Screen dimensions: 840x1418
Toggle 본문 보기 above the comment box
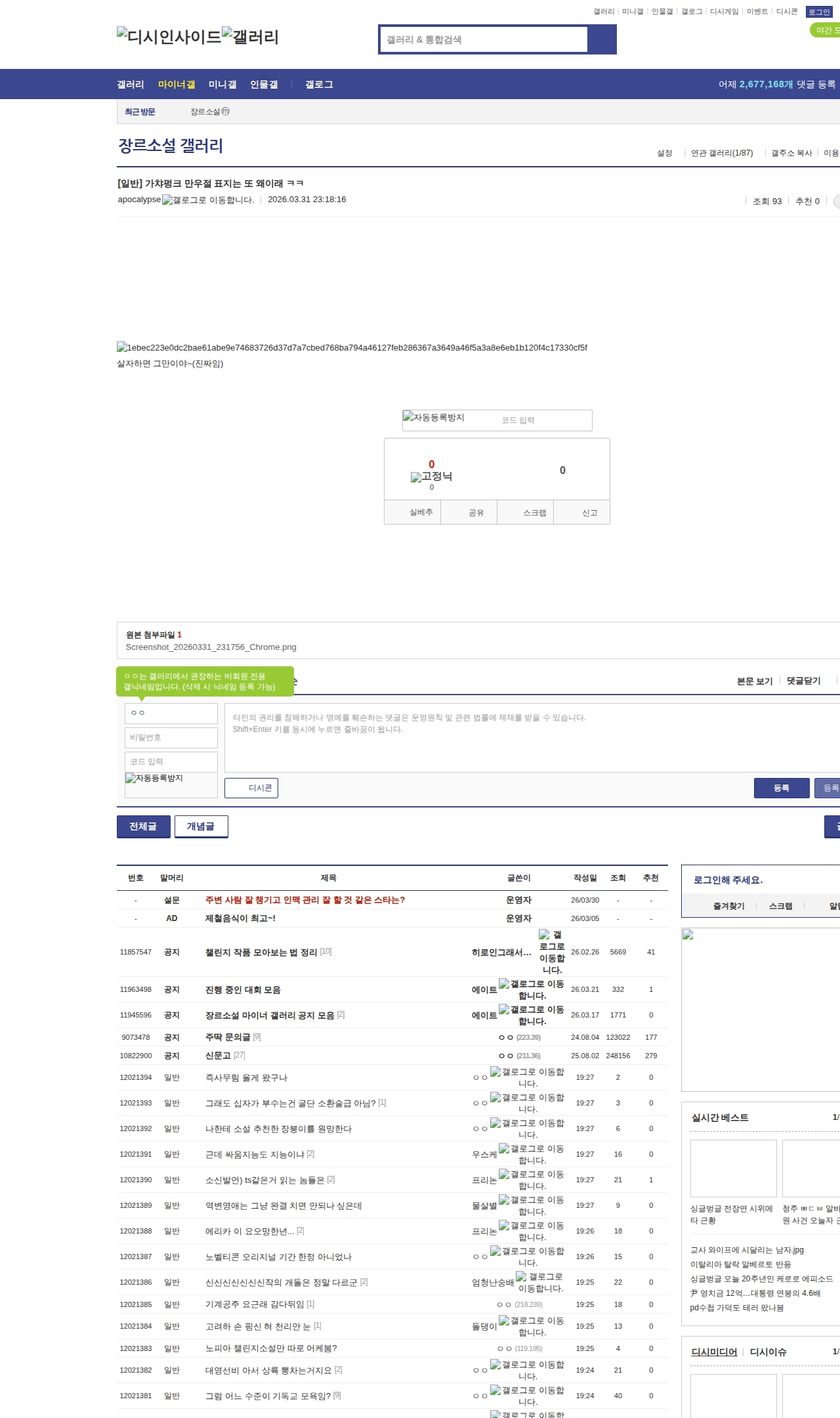click(754, 681)
